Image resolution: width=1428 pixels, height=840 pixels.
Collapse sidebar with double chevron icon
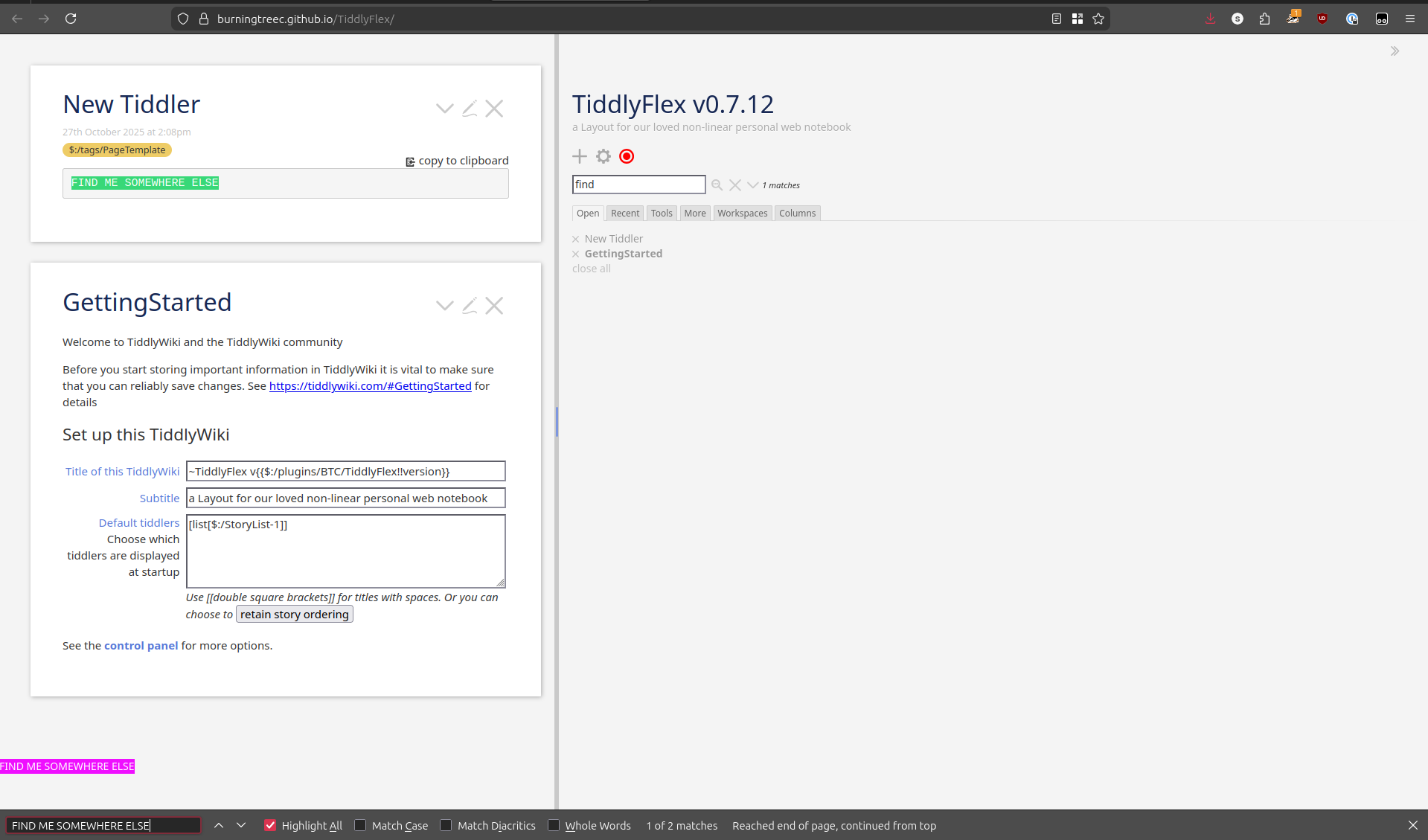tap(1395, 51)
